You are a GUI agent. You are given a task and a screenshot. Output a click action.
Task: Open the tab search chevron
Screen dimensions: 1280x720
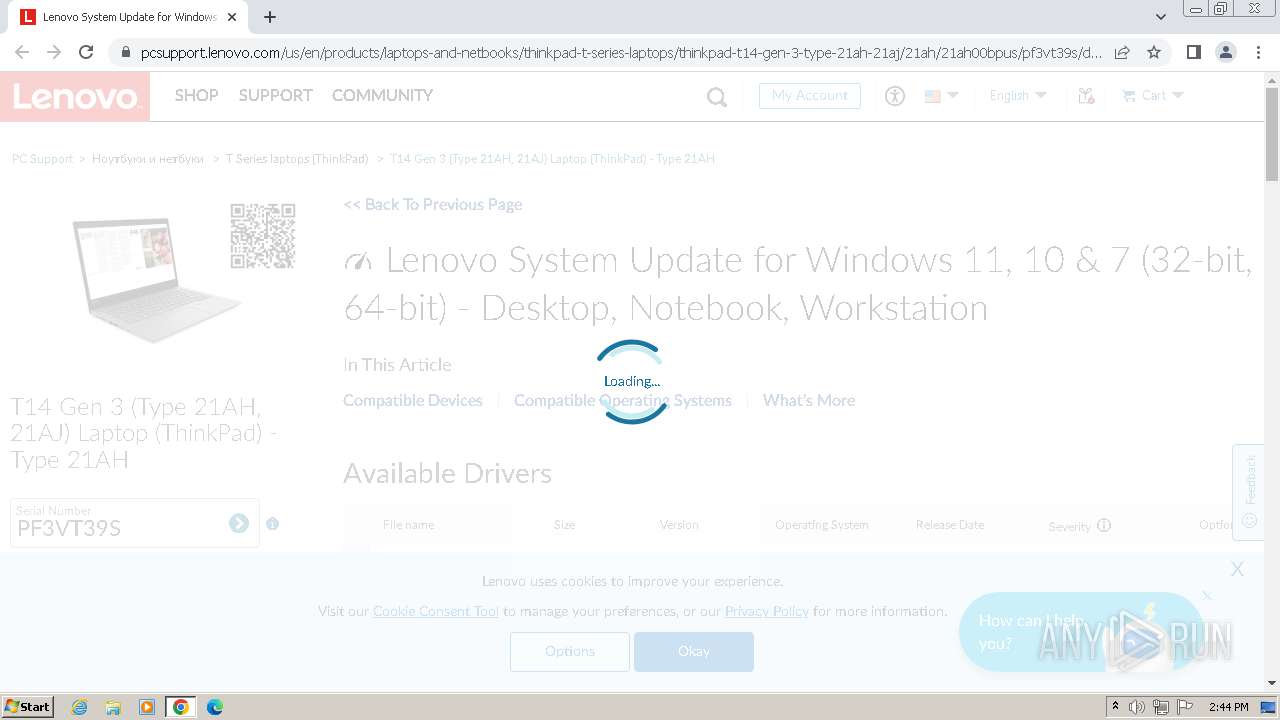coord(1160,17)
